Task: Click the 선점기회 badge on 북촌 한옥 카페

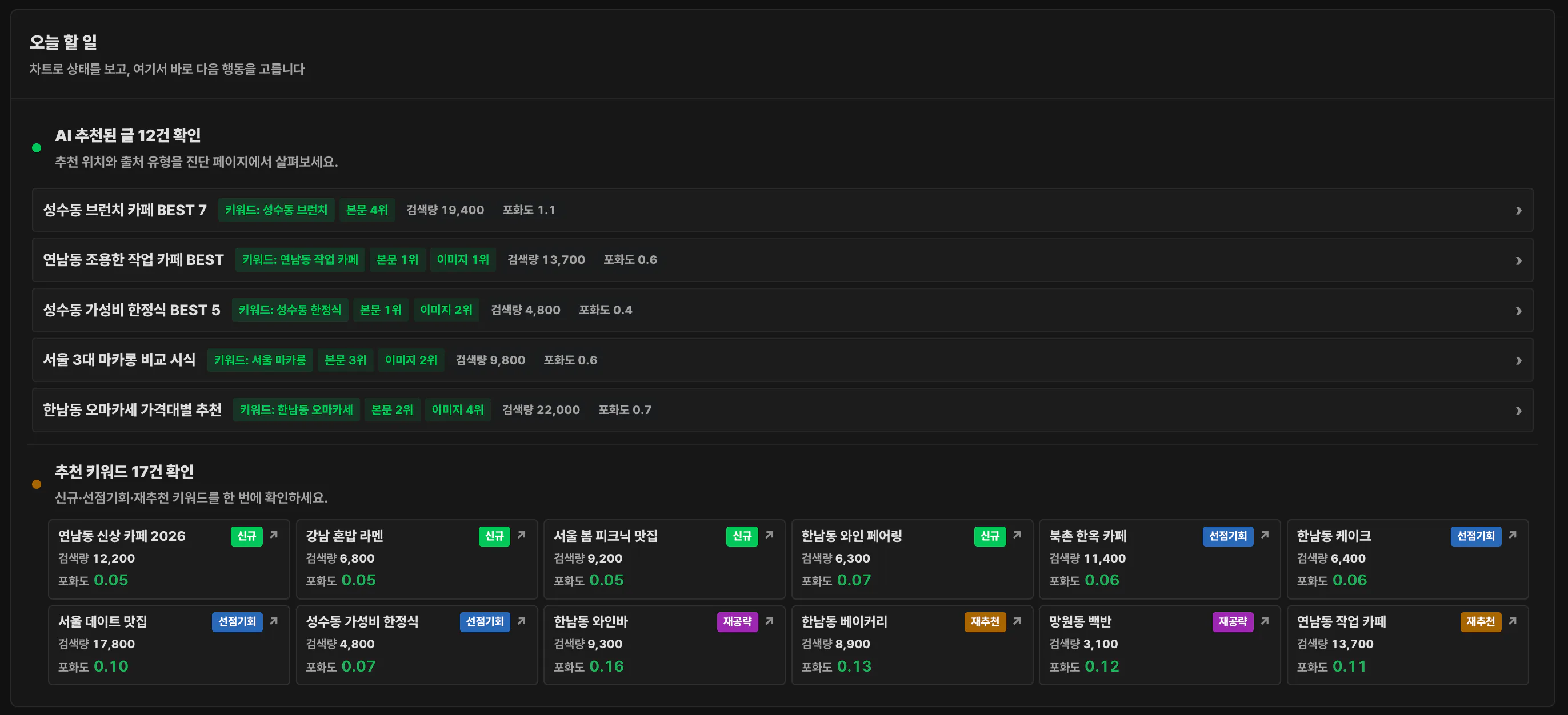Action: point(1228,536)
